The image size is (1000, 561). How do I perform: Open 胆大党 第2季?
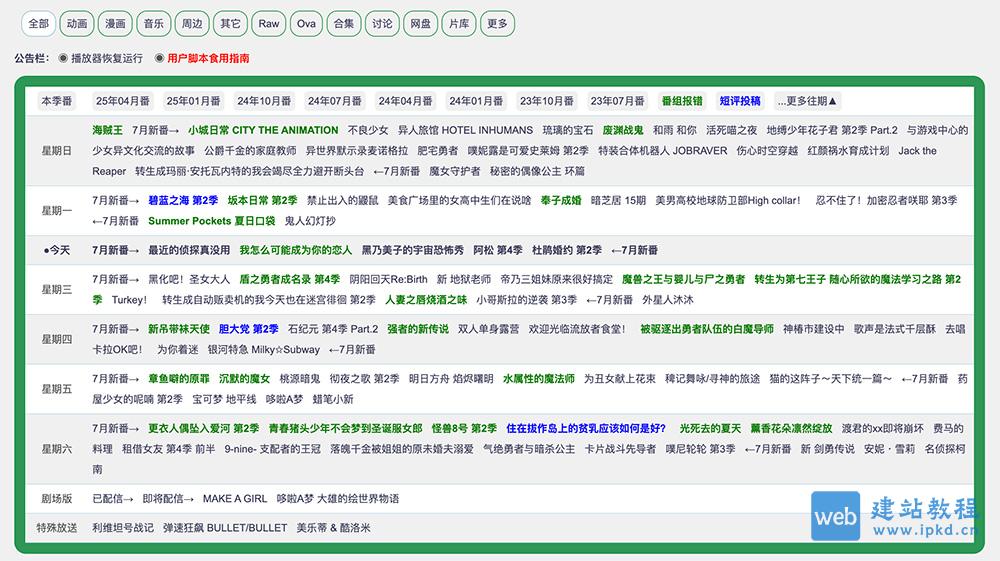pyautogui.click(x=249, y=329)
